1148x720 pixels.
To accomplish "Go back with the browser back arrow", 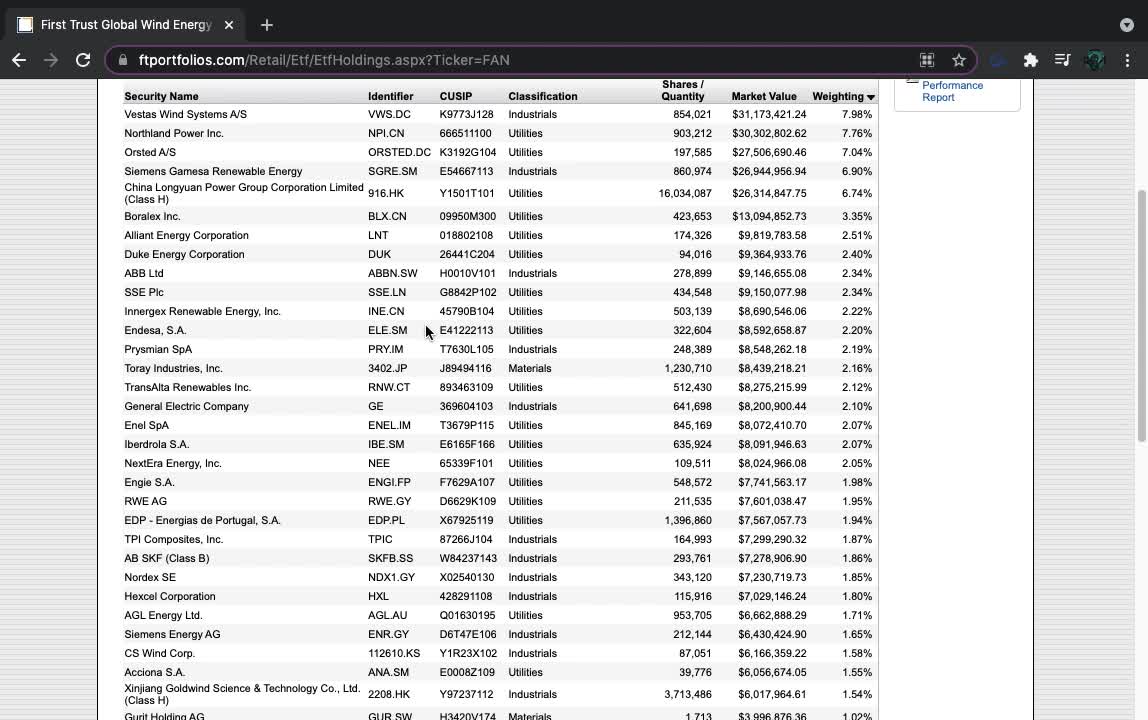I will [19, 60].
